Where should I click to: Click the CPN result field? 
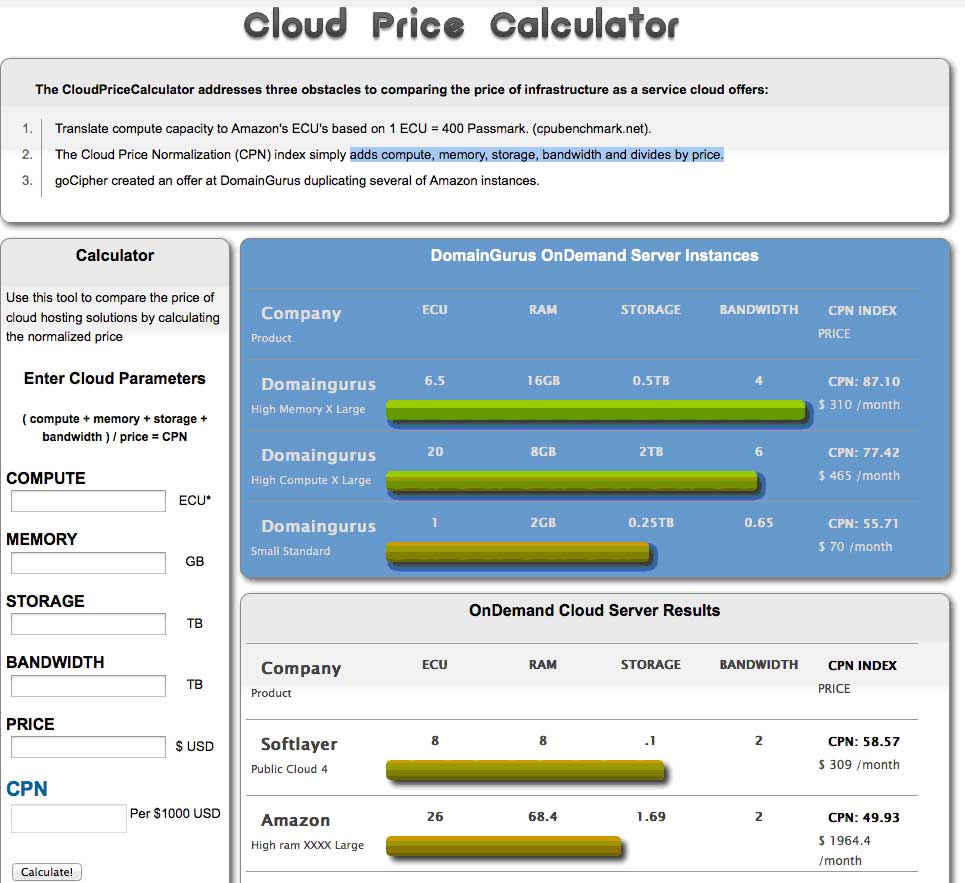[69, 818]
